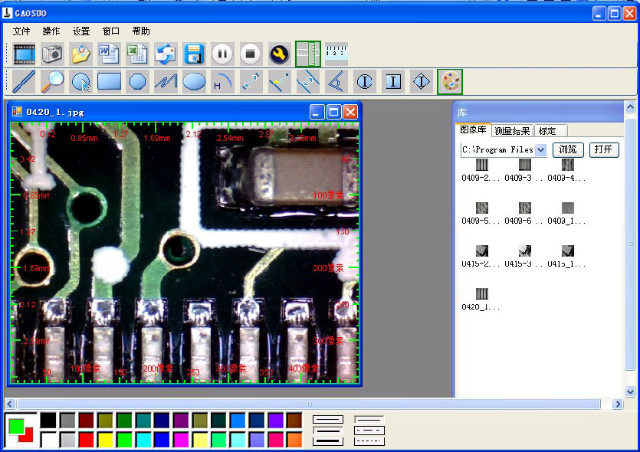Select the point-to-line distance tool
Image resolution: width=640 pixels, height=452 pixels.
point(279,82)
